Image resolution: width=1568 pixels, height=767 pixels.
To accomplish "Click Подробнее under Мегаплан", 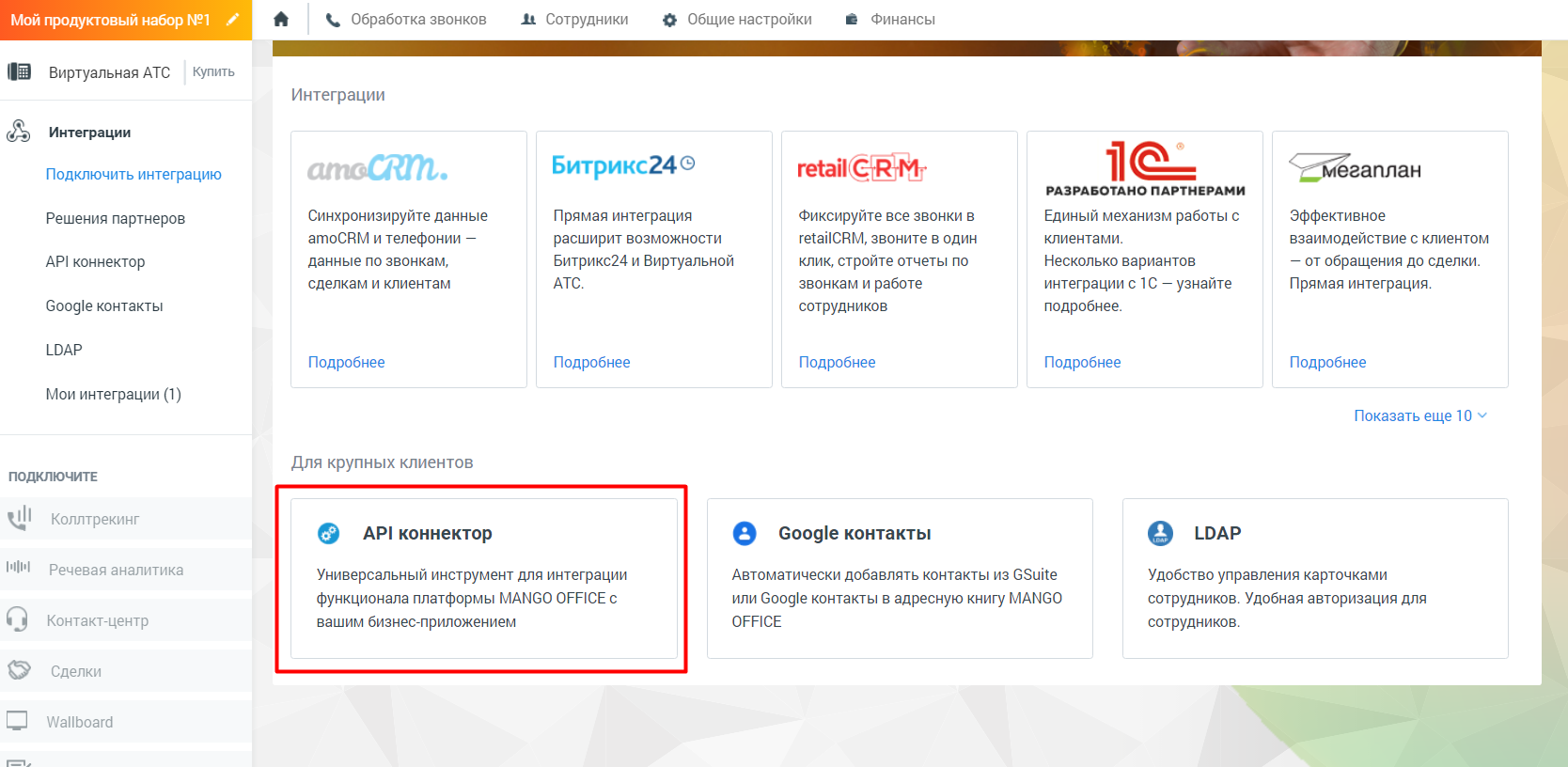I will point(1327,362).
